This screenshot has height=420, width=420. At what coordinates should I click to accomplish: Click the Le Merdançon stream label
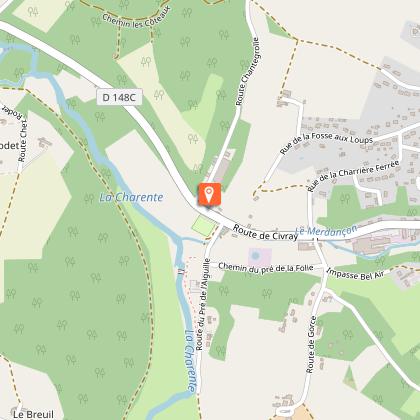pos(326,231)
